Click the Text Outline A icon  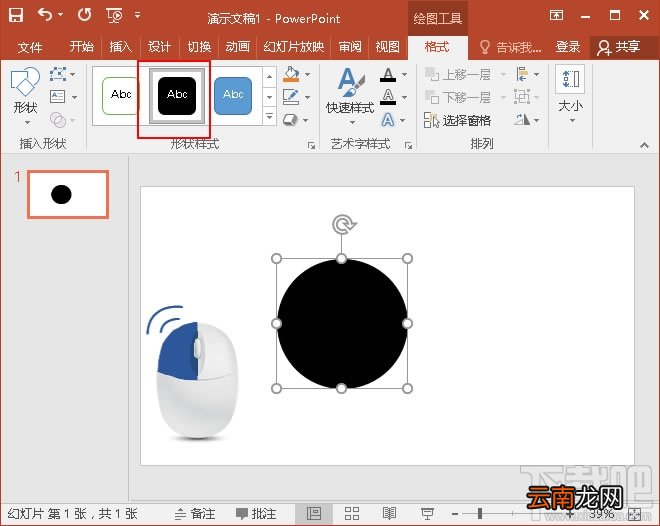pyautogui.click(x=388, y=97)
